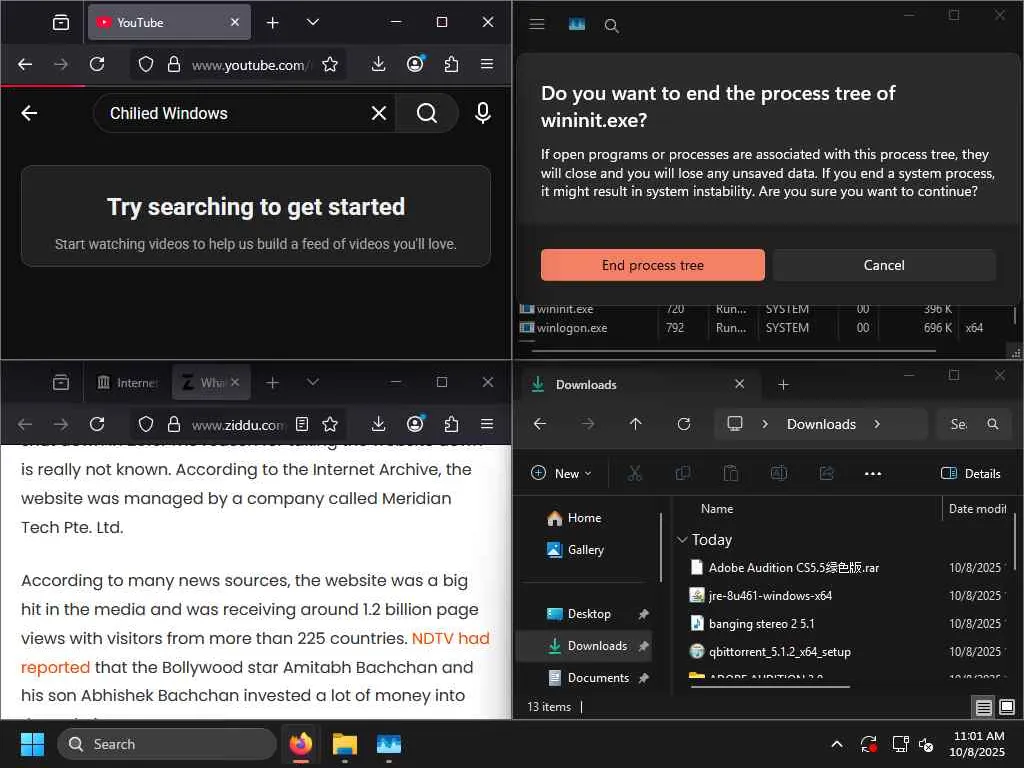Click the taskbar Search box
This screenshot has height=768, width=1024.
coord(167,744)
